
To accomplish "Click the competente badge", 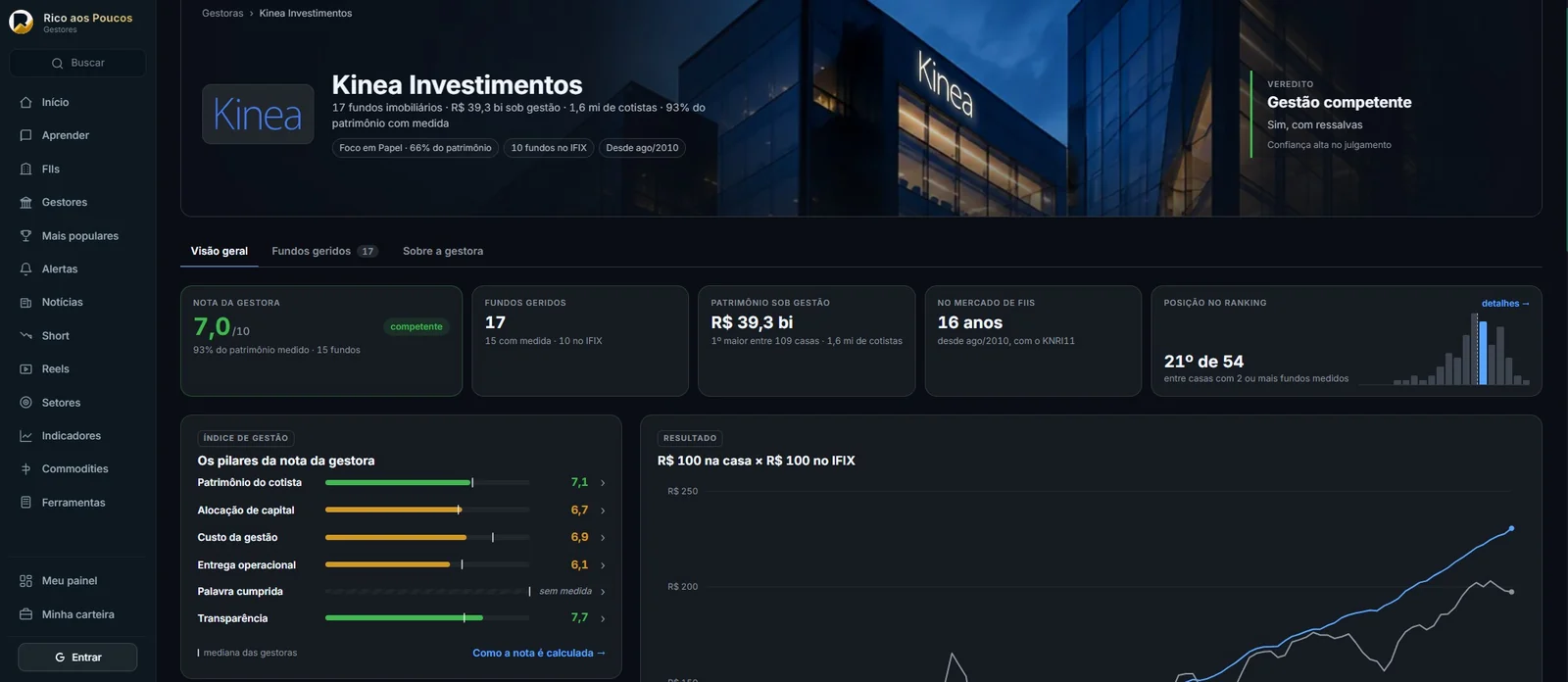I will (x=416, y=327).
